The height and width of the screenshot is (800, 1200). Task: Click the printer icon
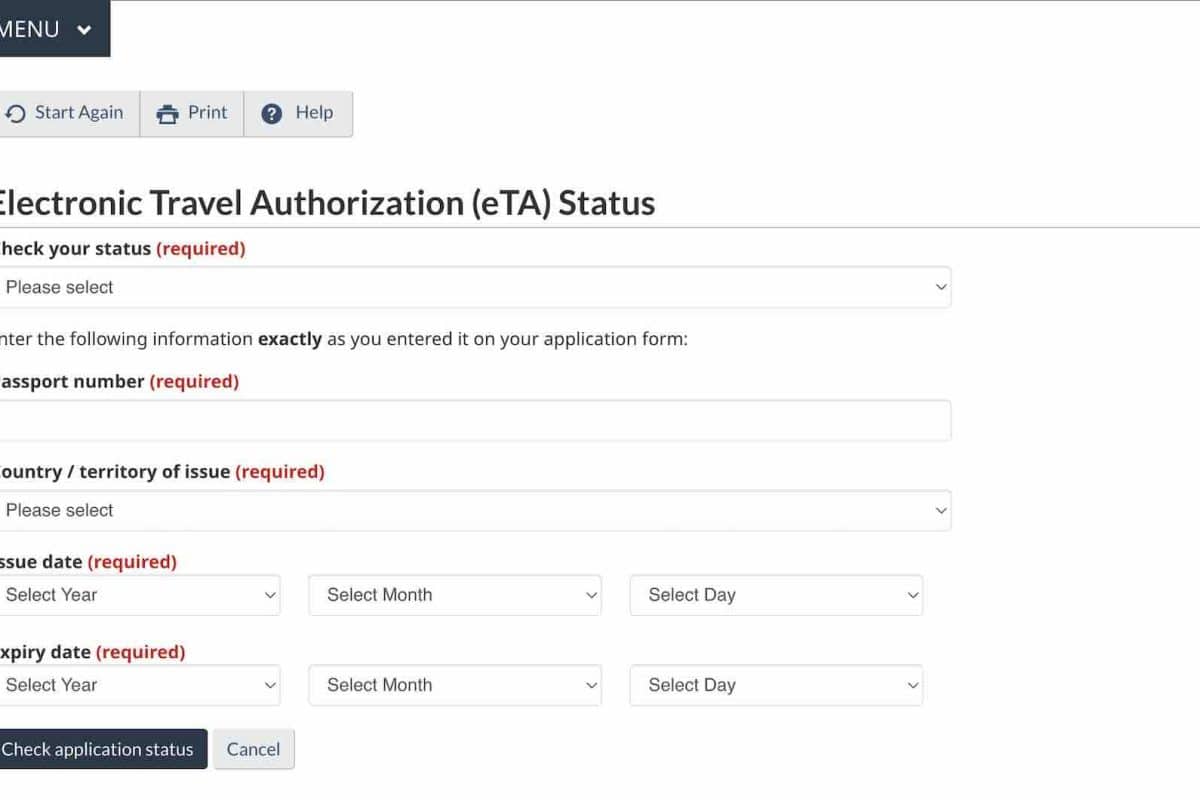coord(167,114)
